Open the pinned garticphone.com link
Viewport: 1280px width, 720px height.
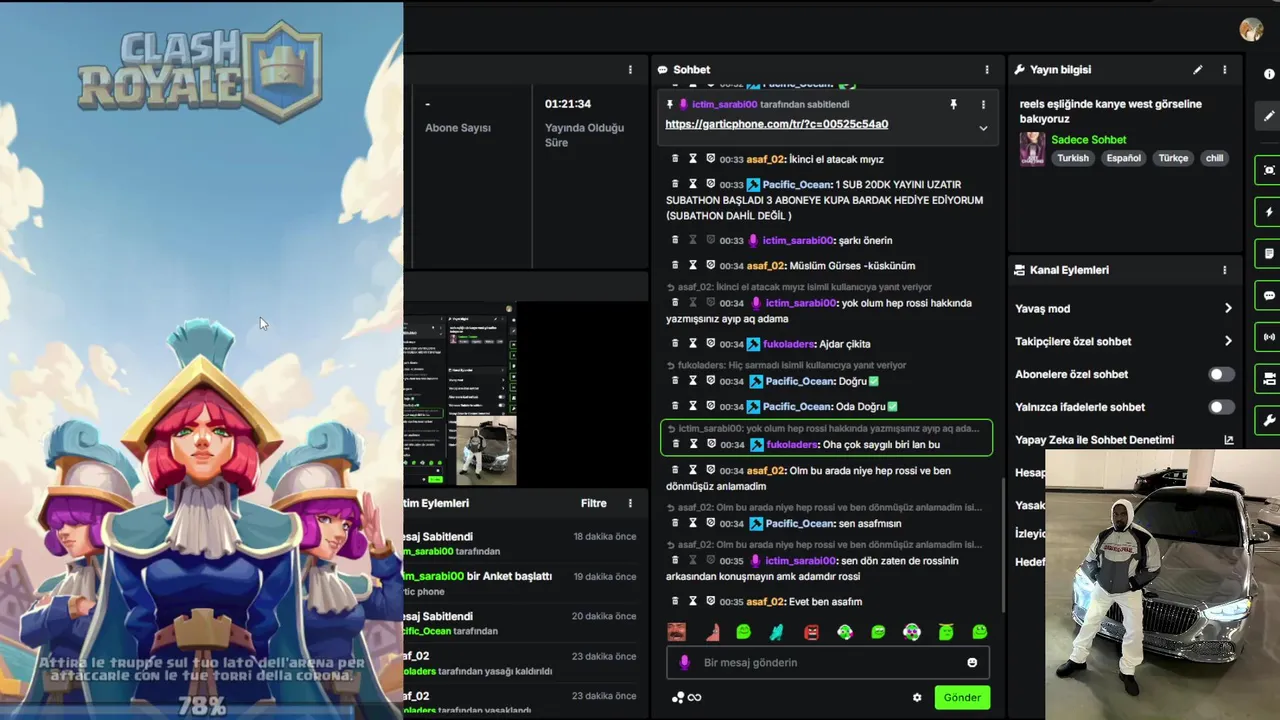click(x=776, y=124)
